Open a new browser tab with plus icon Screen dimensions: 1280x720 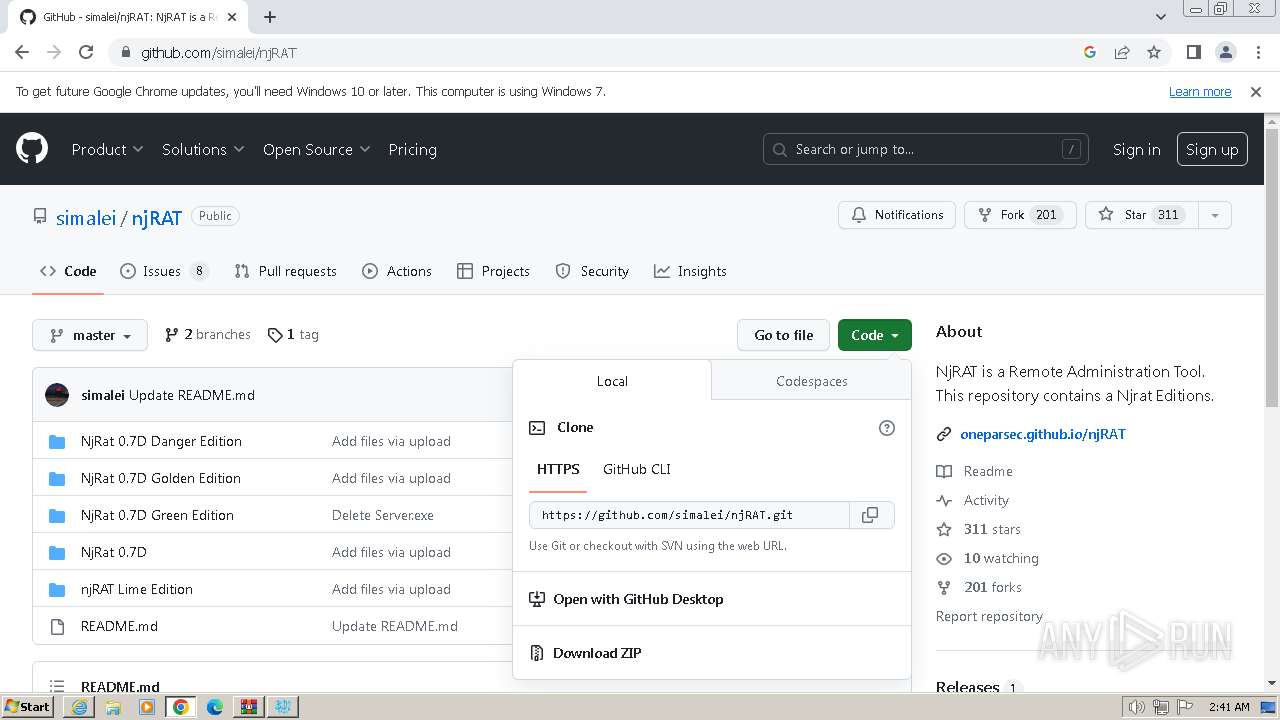tap(270, 17)
